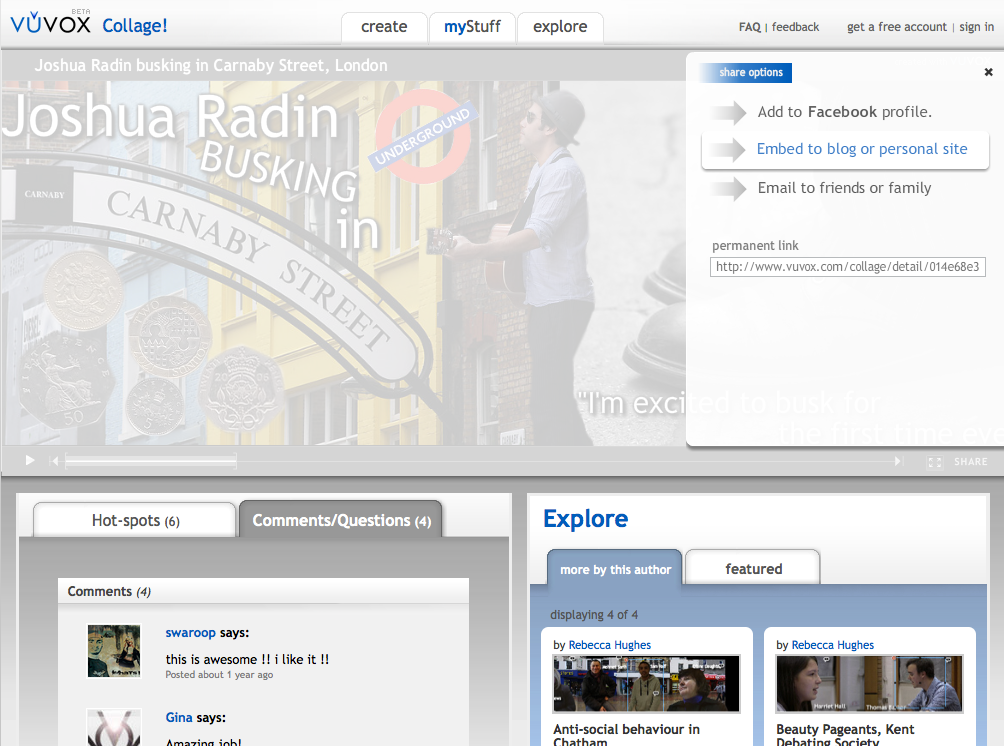Close the share options panel

[989, 72]
